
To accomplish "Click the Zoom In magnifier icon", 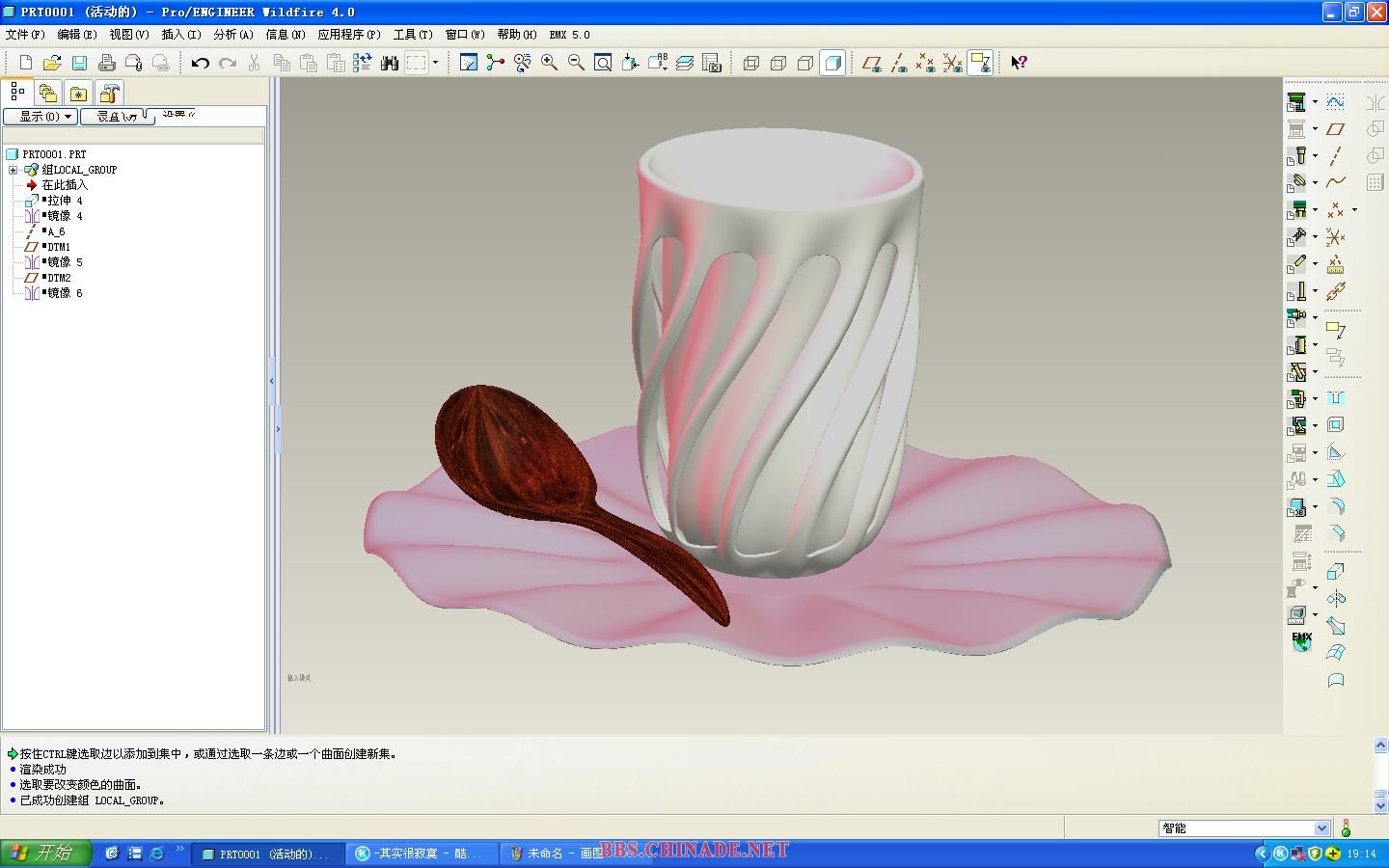I will tap(549, 63).
